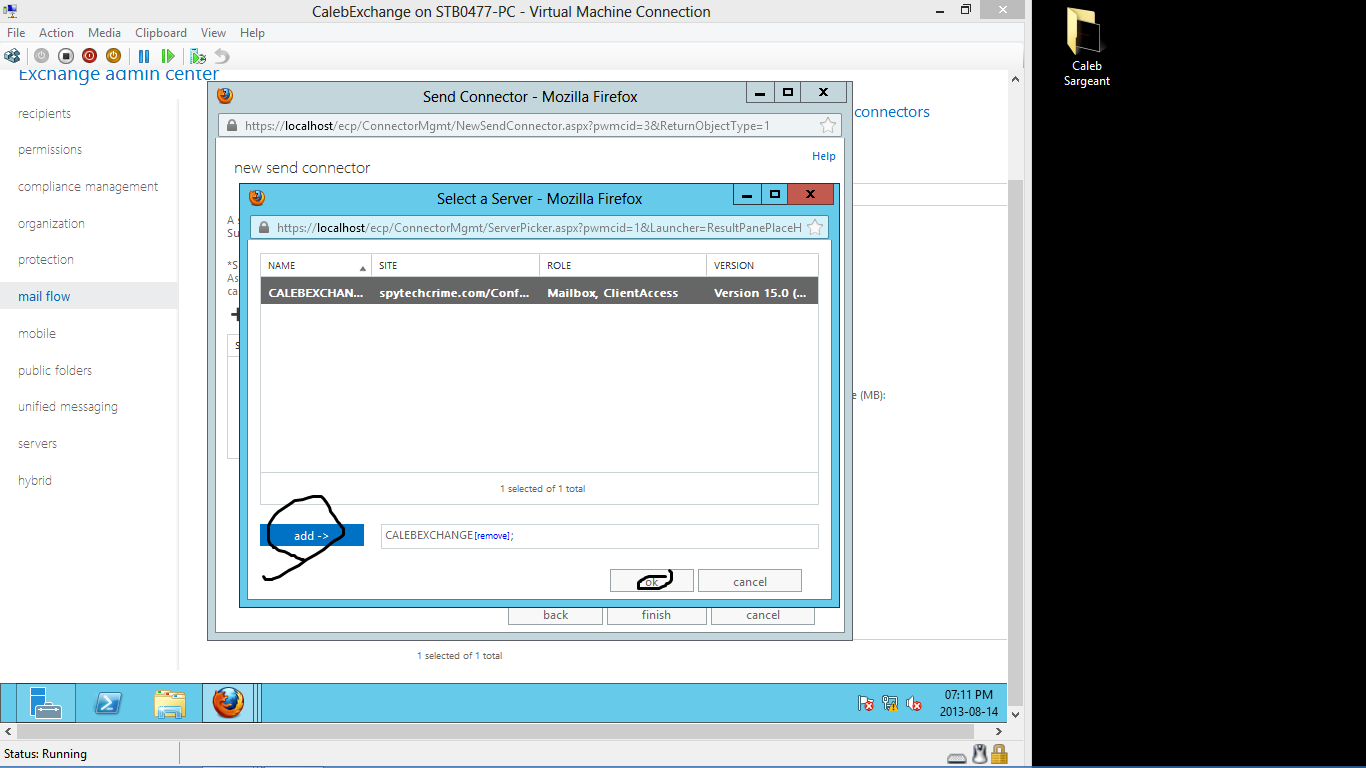Open the protection section
This screenshot has width=1366, height=768.
click(46, 260)
